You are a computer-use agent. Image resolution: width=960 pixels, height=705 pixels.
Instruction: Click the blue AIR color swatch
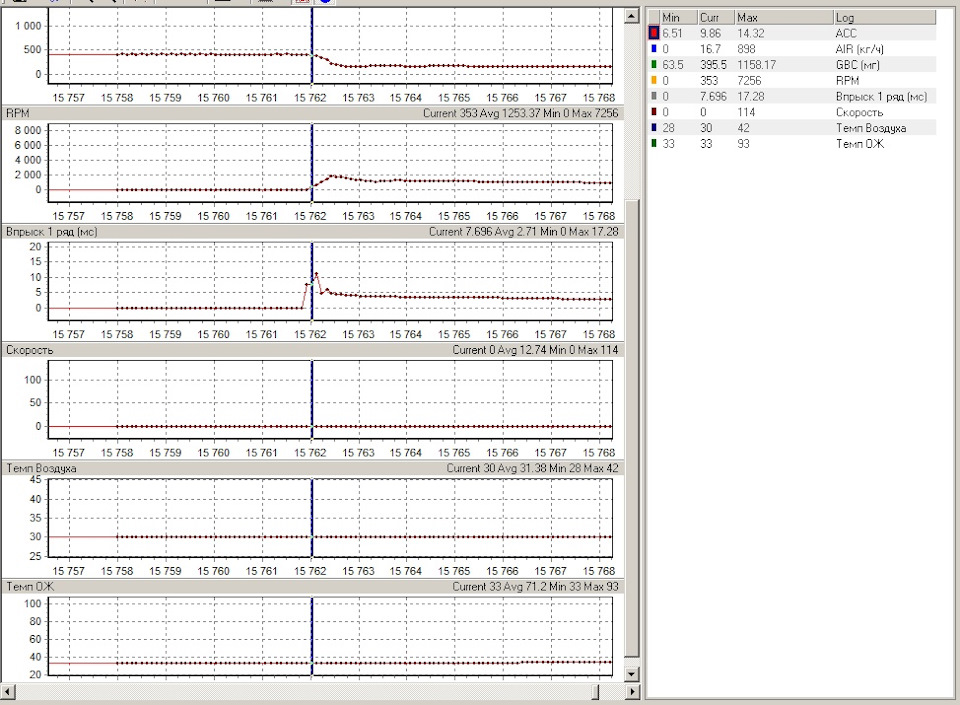(x=653, y=49)
